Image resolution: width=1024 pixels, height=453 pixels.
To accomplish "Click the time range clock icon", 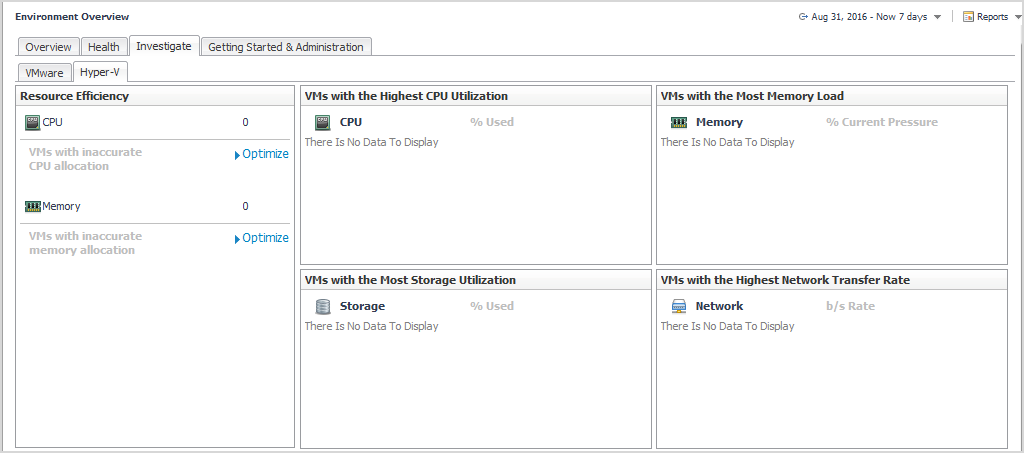I will click(803, 17).
